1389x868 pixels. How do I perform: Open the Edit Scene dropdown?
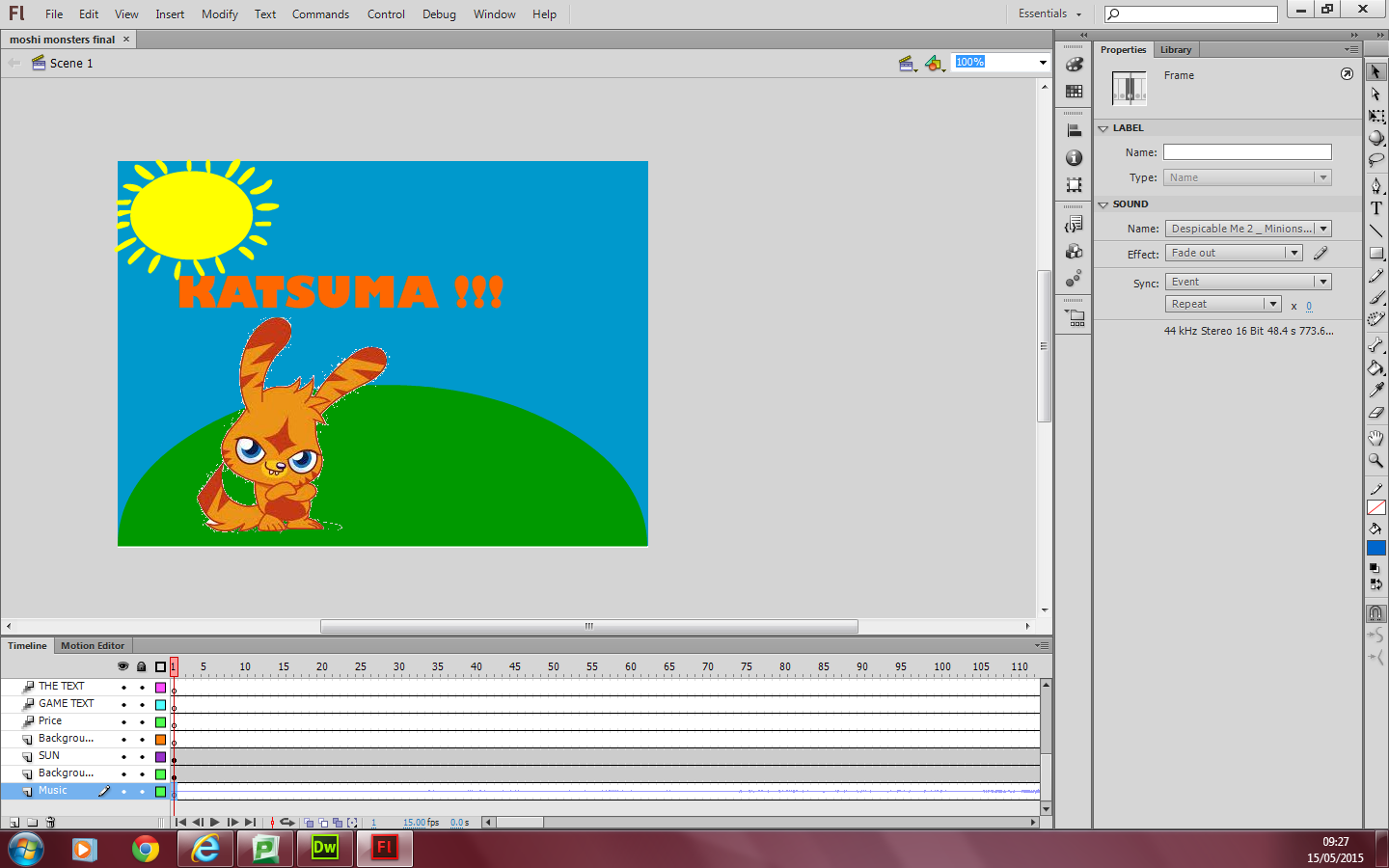[908, 64]
